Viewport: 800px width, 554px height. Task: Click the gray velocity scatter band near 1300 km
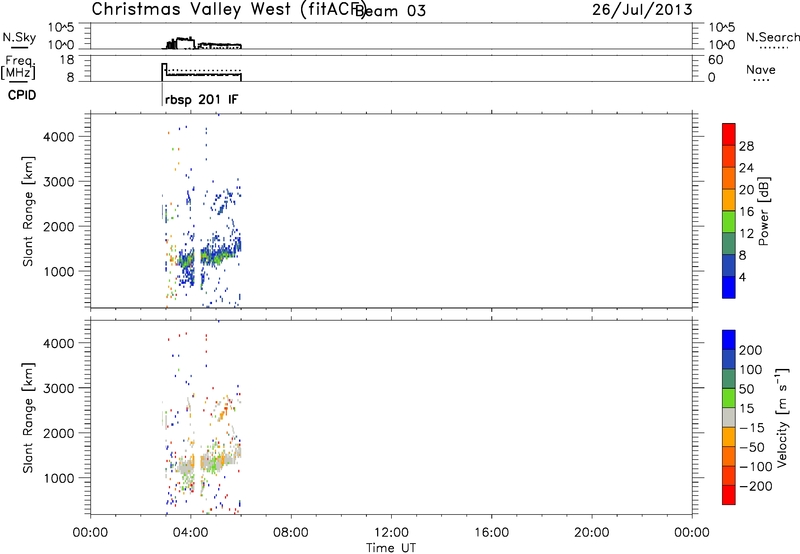pos(208,463)
